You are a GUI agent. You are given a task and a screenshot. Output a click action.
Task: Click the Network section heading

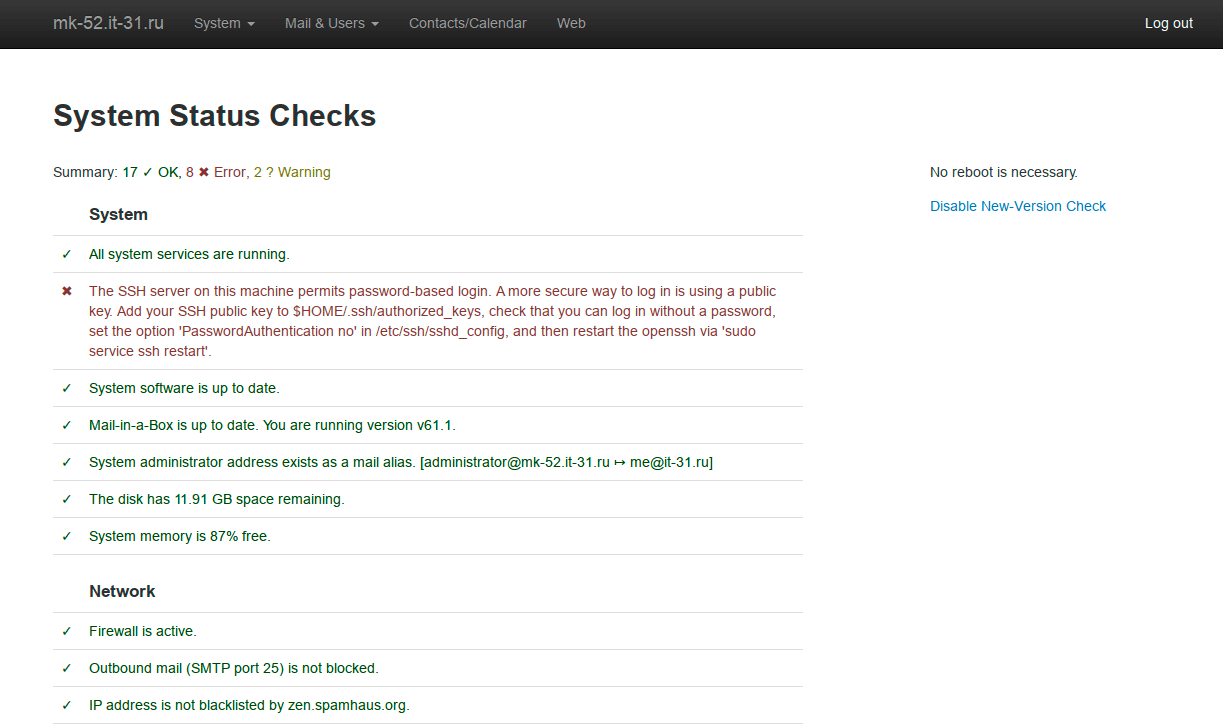[x=122, y=591]
